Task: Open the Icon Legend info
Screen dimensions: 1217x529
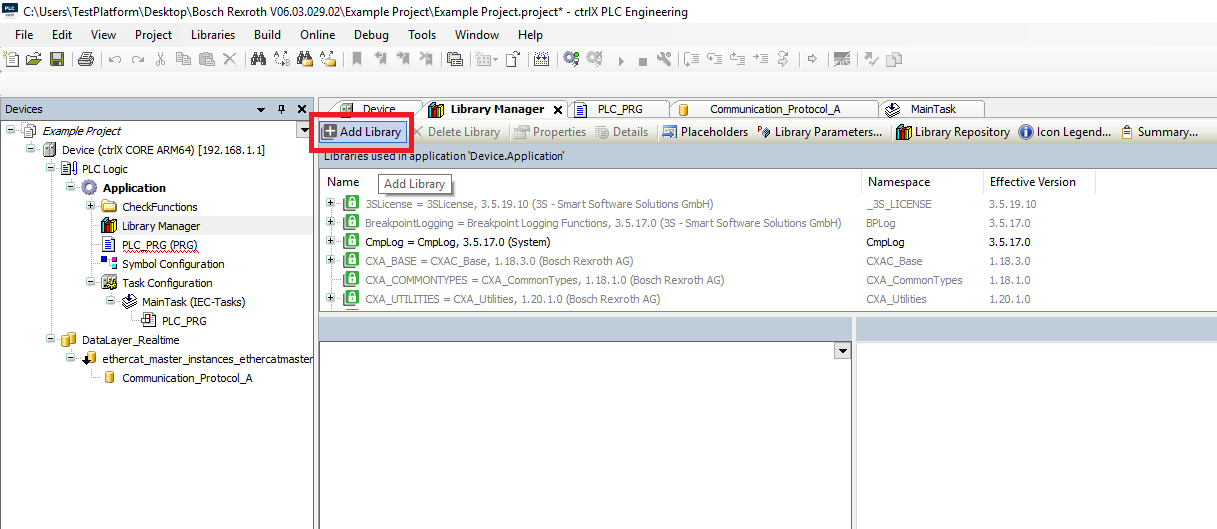Action: click(x=1065, y=132)
